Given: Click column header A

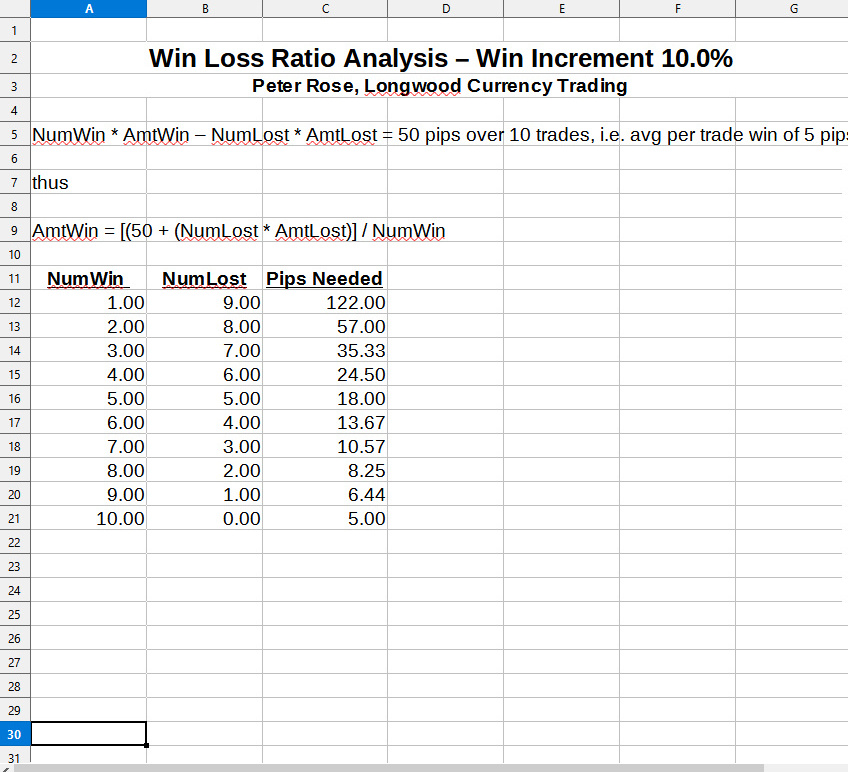Looking at the screenshot, I should [89, 9].
